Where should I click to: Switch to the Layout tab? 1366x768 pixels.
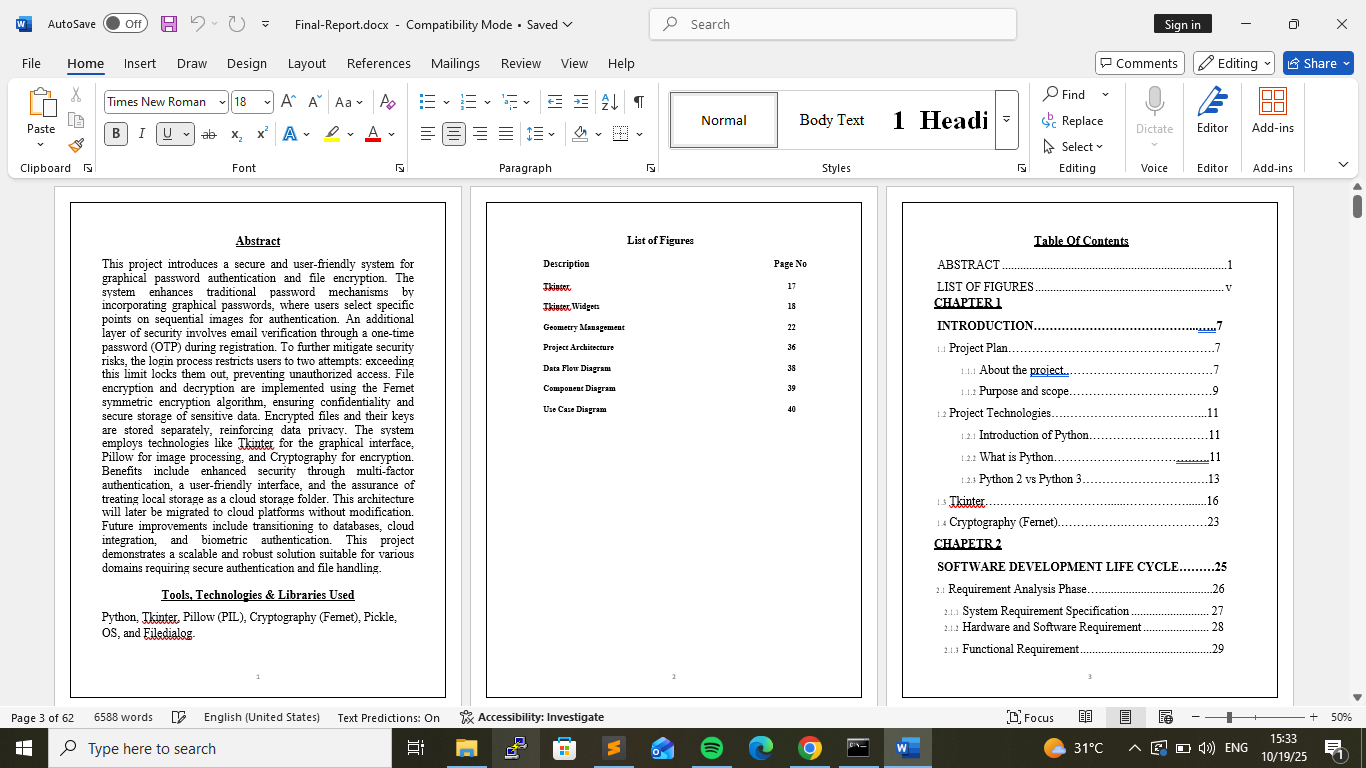(x=306, y=63)
